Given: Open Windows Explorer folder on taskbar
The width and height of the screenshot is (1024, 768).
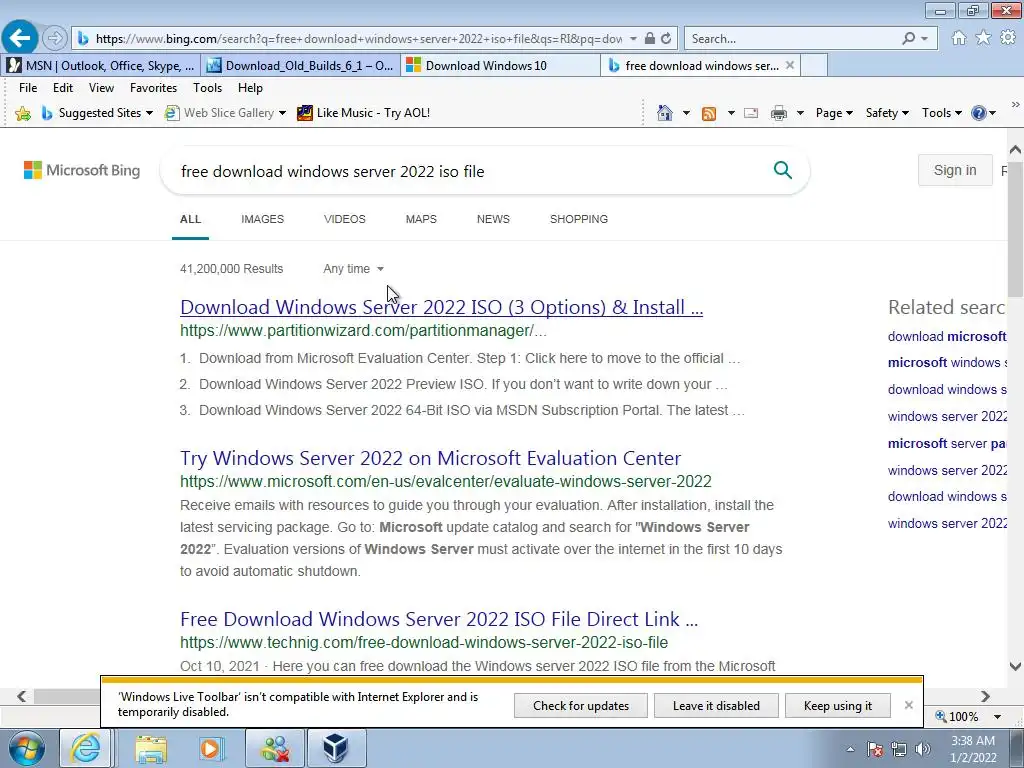Looking at the screenshot, I should (x=151, y=748).
